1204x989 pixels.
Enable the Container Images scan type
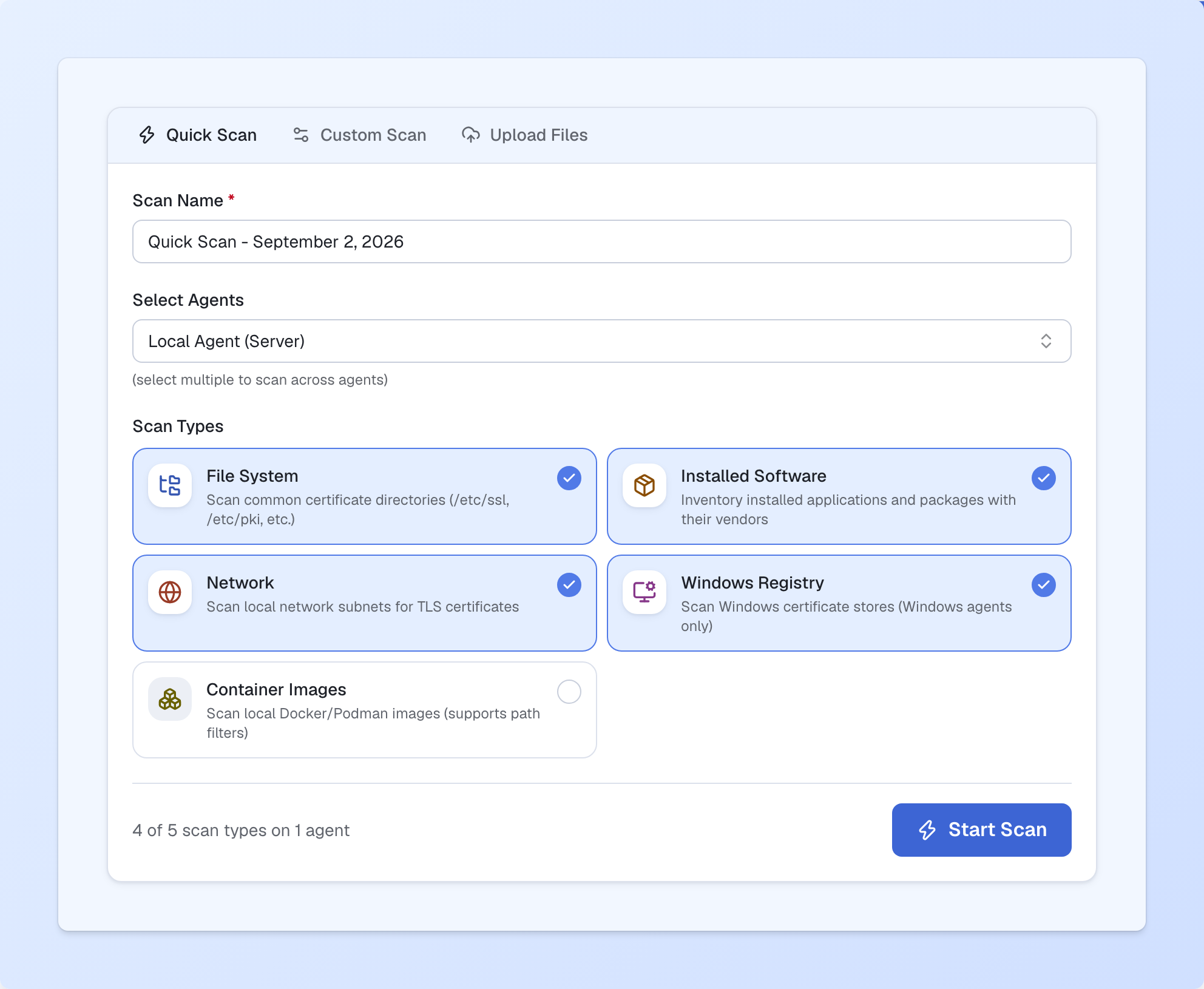(x=569, y=692)
